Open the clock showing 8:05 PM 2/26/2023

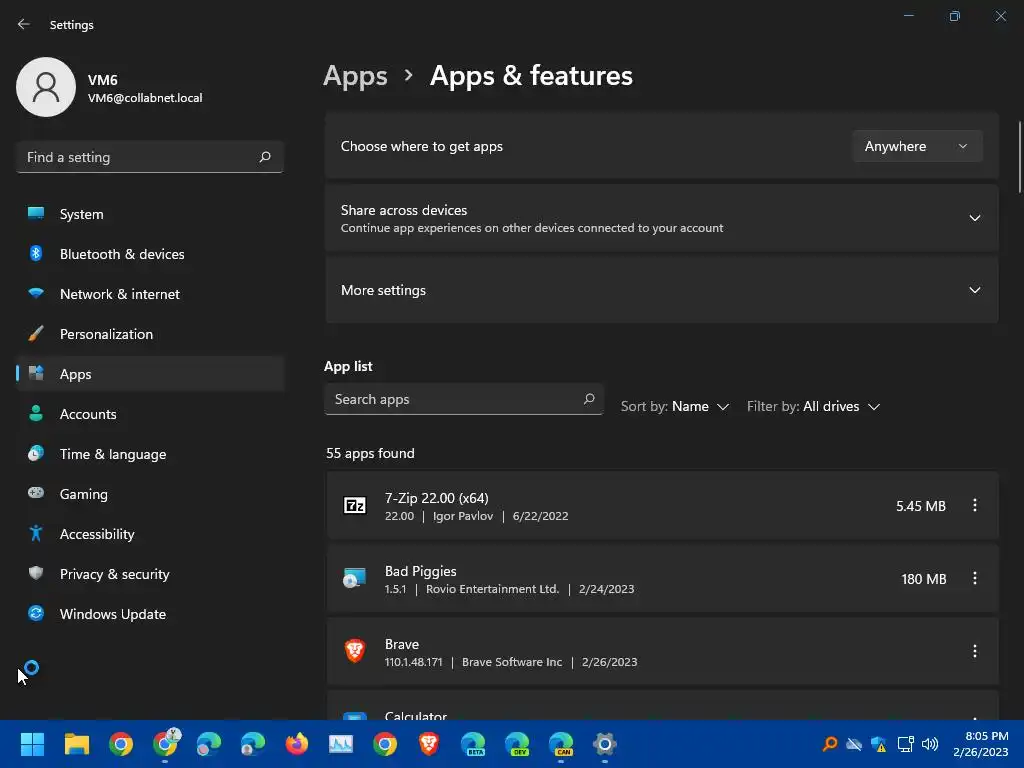tap(980, 744)
